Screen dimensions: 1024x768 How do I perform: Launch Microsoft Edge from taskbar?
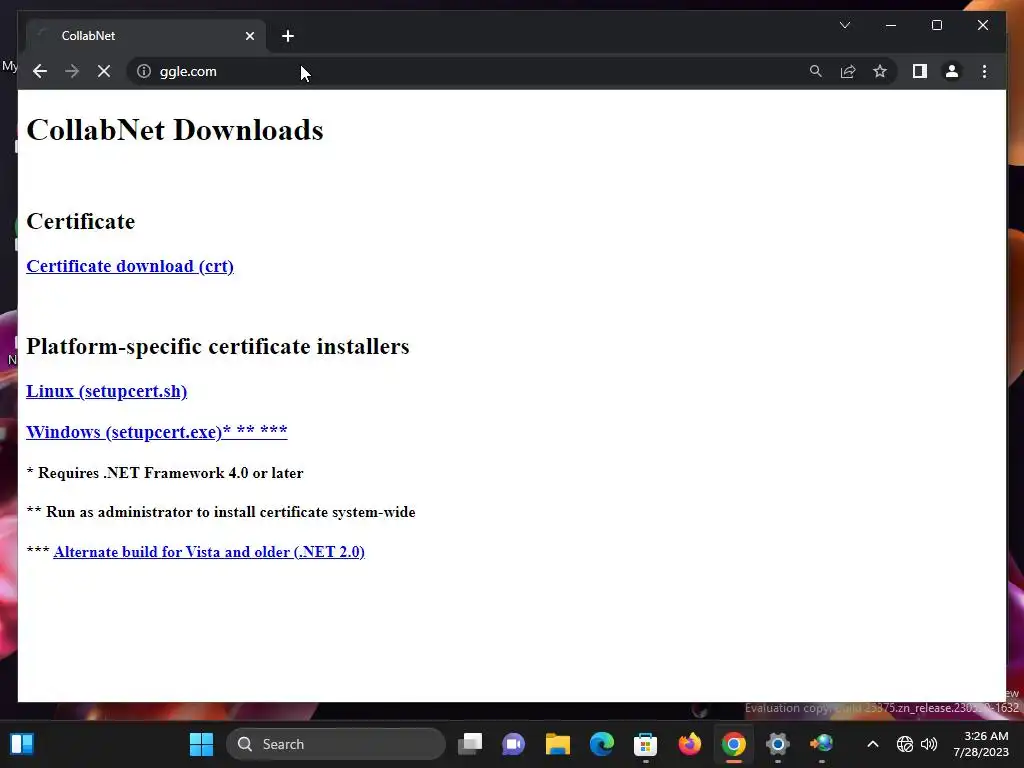coord(601,744)
